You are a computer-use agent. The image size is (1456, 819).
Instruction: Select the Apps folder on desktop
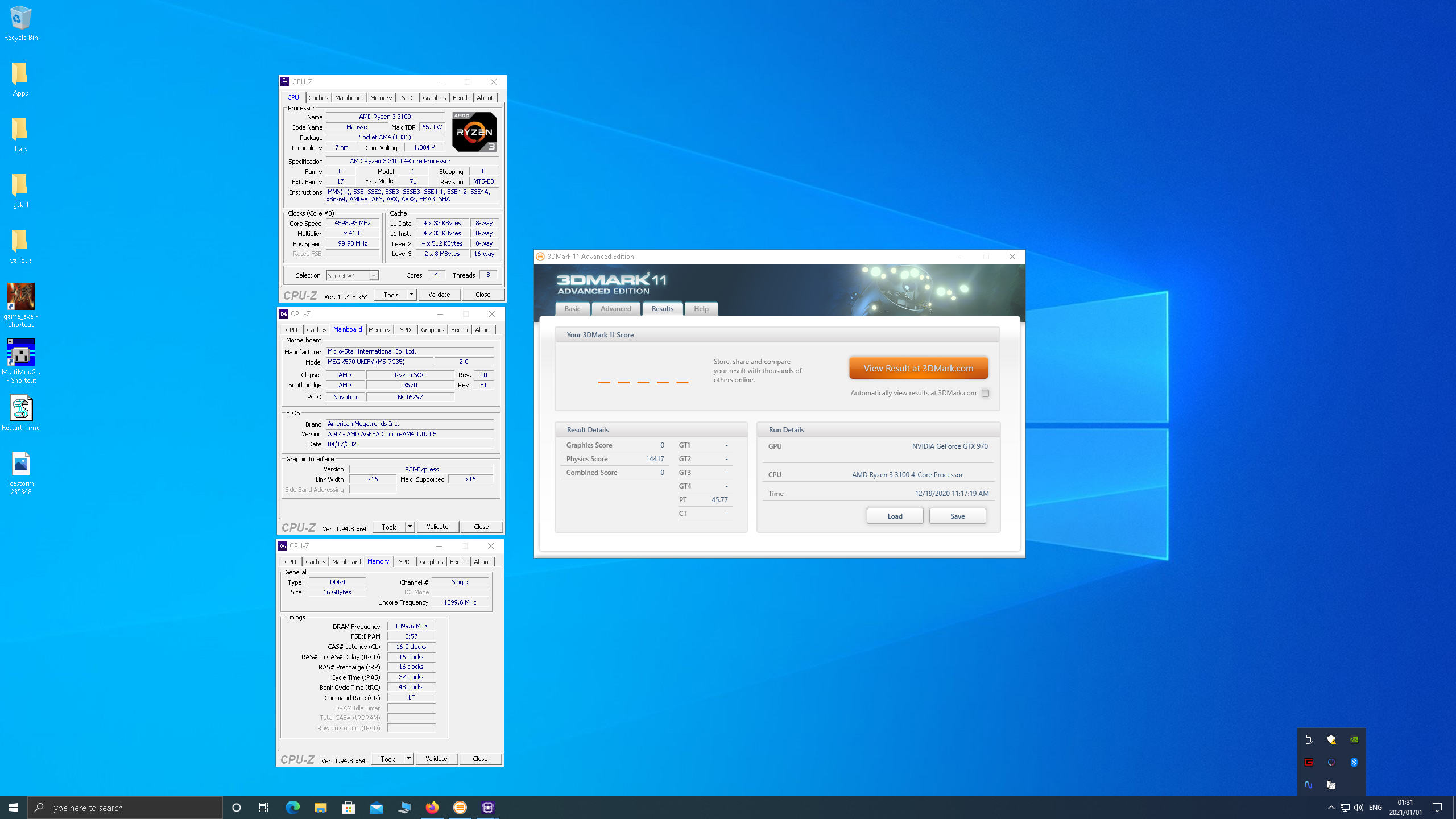coord(20,79)
